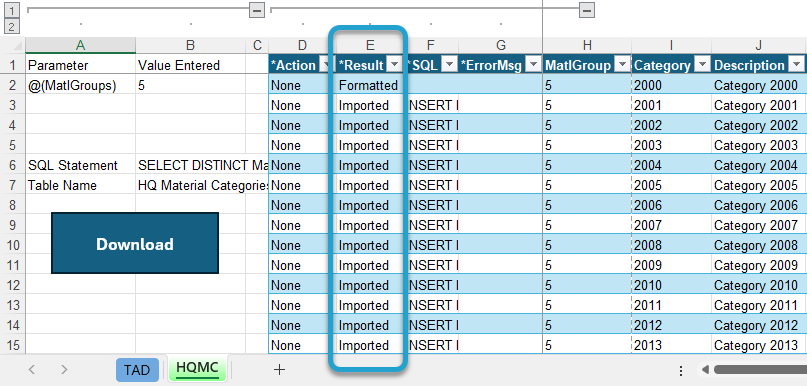The height and width of the screenshot is (386, 807).
Task: Click outline level 1 button
Action: (x=12, y=9)
